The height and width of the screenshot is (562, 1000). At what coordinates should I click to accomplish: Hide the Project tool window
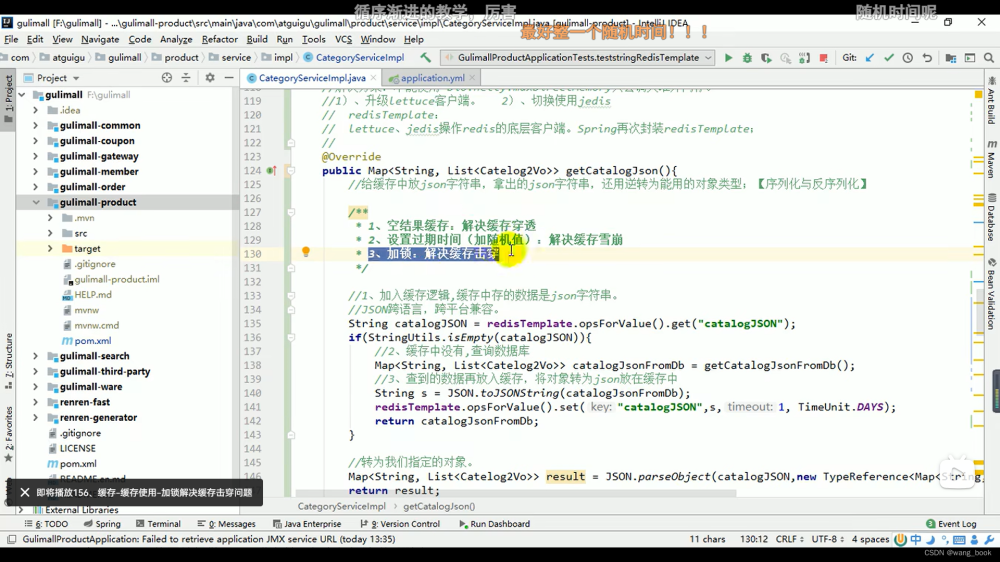[x=229, y=78]
